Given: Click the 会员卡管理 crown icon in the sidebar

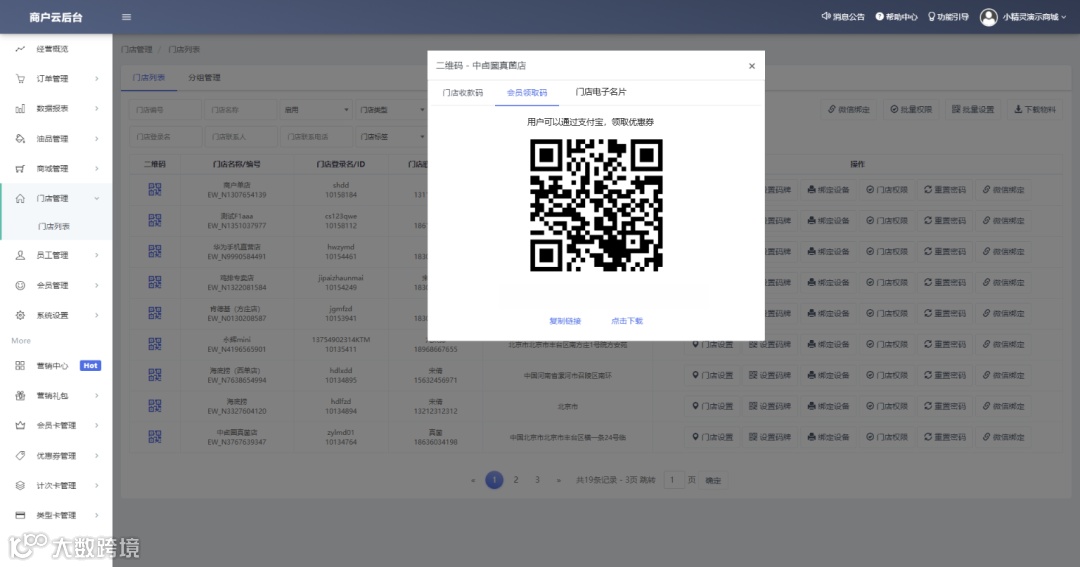Looking at the screenshot, I should pyautogui.click(x=20, y=426).
